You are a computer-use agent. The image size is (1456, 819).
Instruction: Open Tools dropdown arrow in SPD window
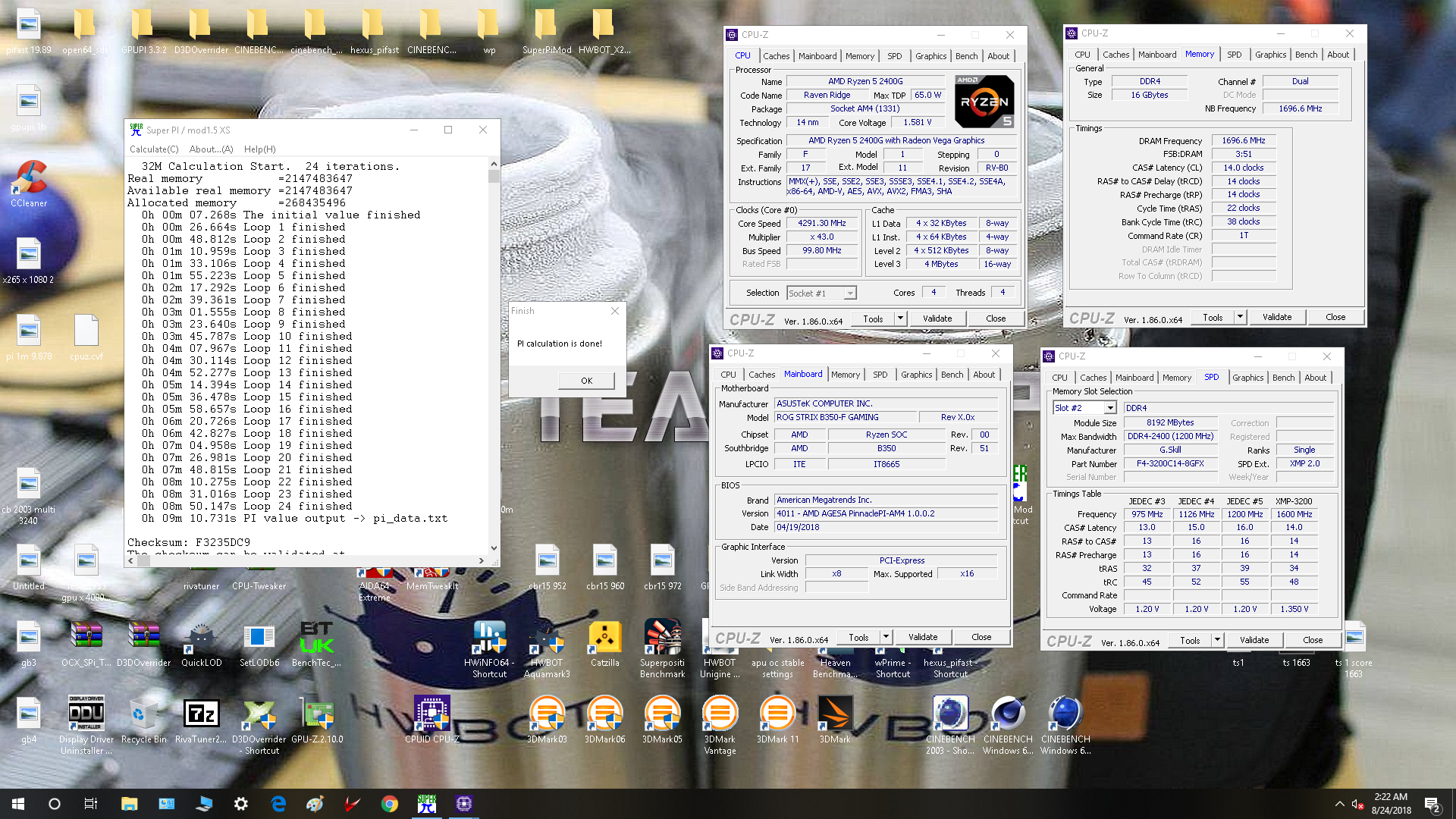pos(1217,640)
